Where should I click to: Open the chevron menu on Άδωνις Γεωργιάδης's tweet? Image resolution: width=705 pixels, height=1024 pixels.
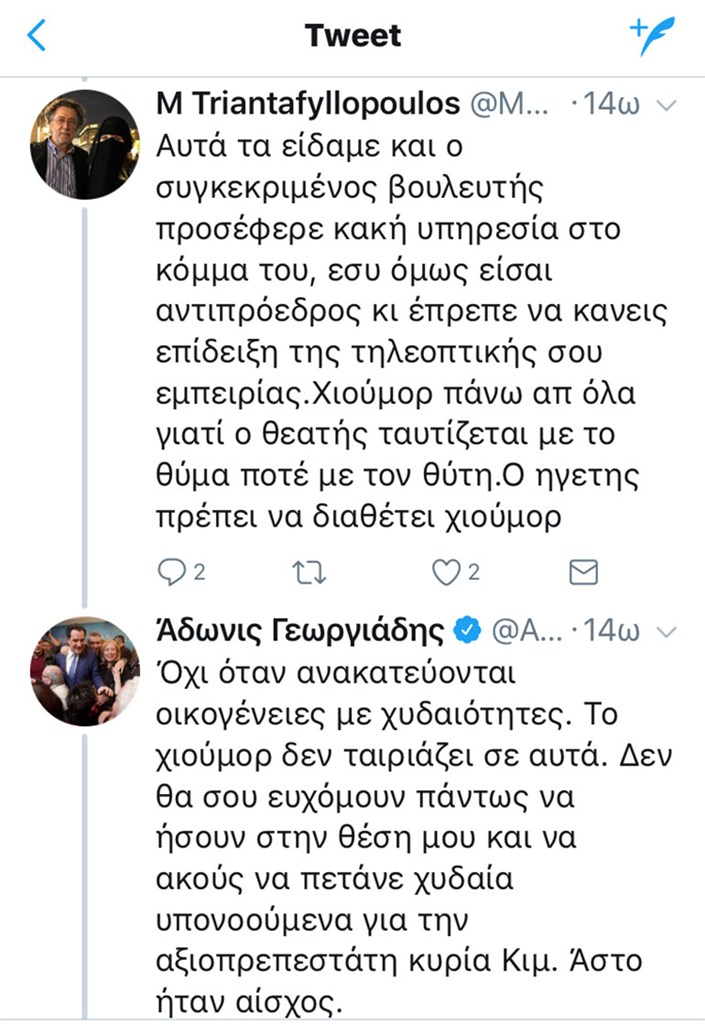point(670,631)
